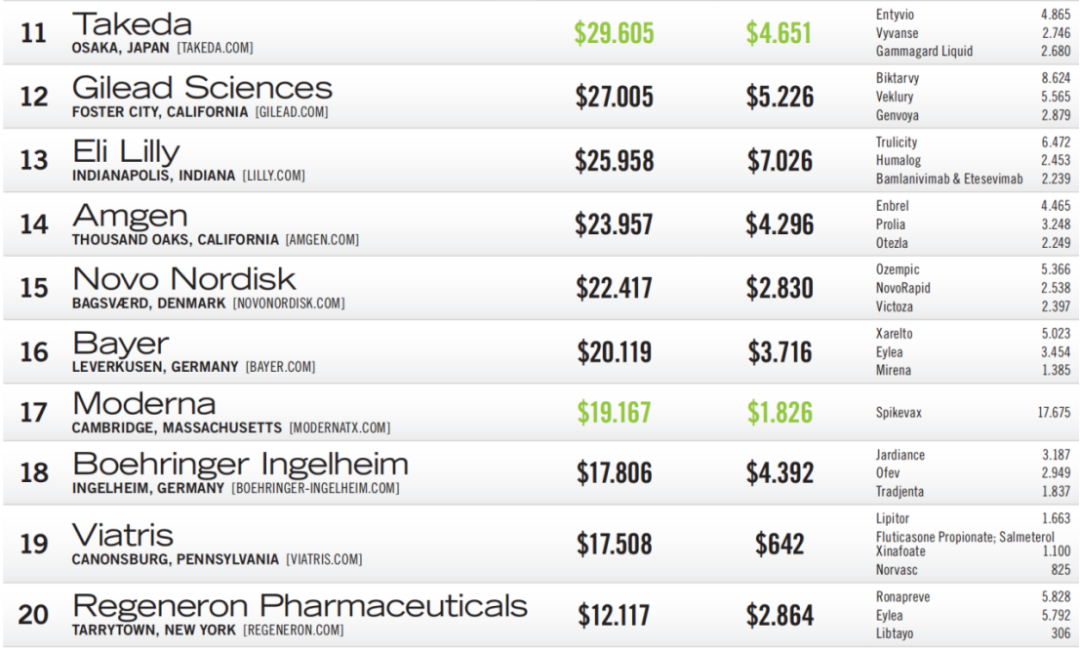1080x650 pixels.
Task: Select the Takeda company name heading
Action: click(132, 24)
